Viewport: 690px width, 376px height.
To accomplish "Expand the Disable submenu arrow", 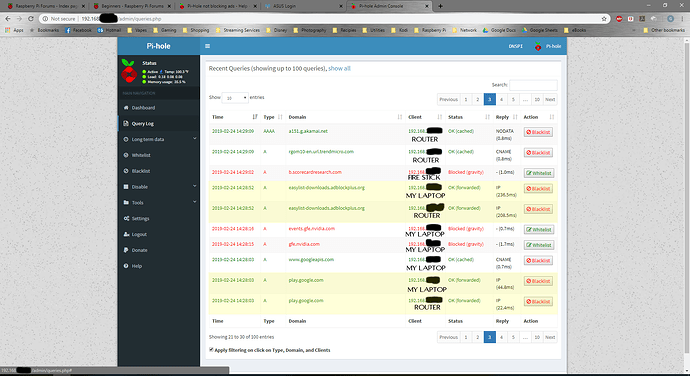I will pyautogui.click(x=195, y=186).
